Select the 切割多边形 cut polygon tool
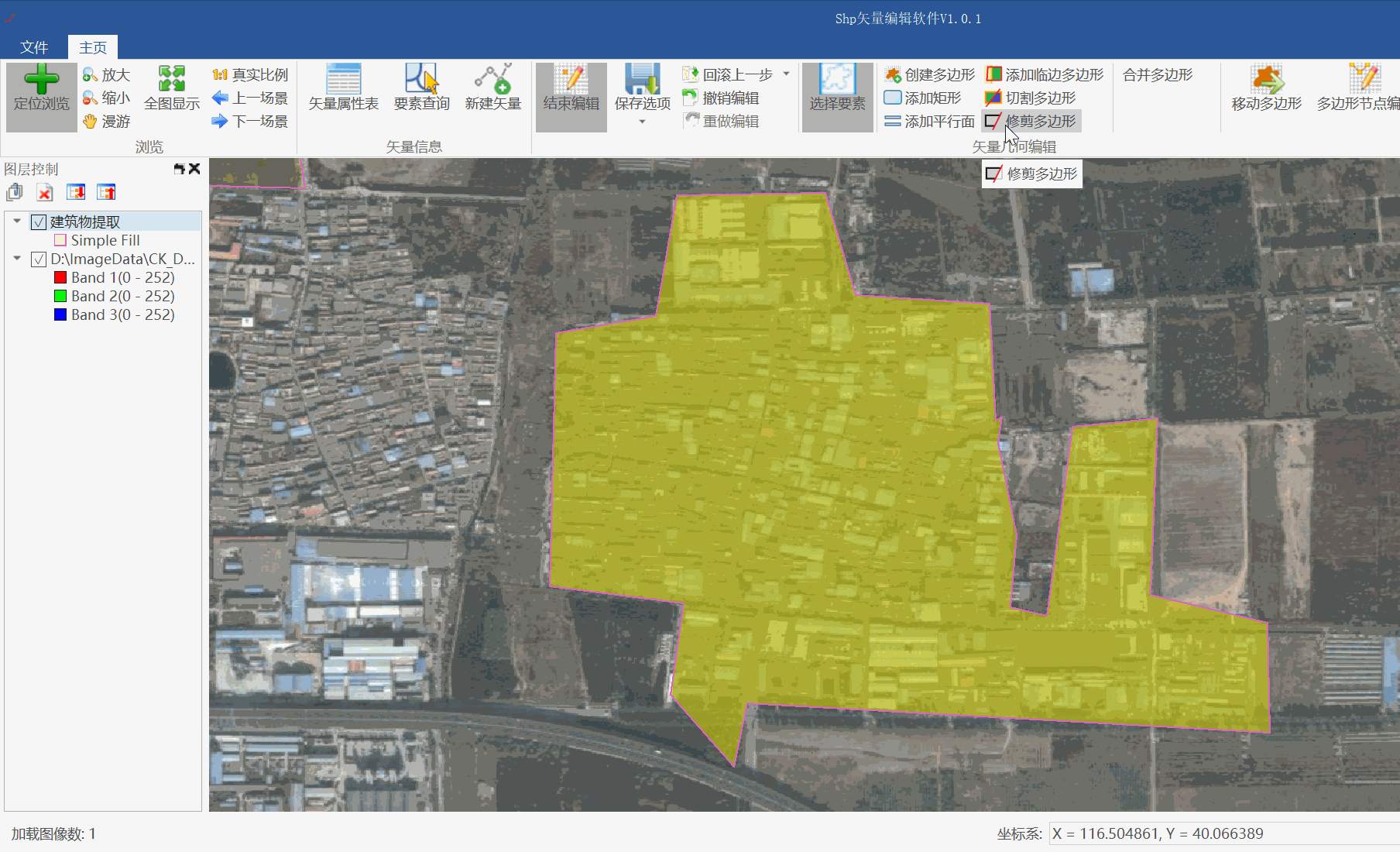Viewport: 1400px width, 852px height. tap(1031, 98)
